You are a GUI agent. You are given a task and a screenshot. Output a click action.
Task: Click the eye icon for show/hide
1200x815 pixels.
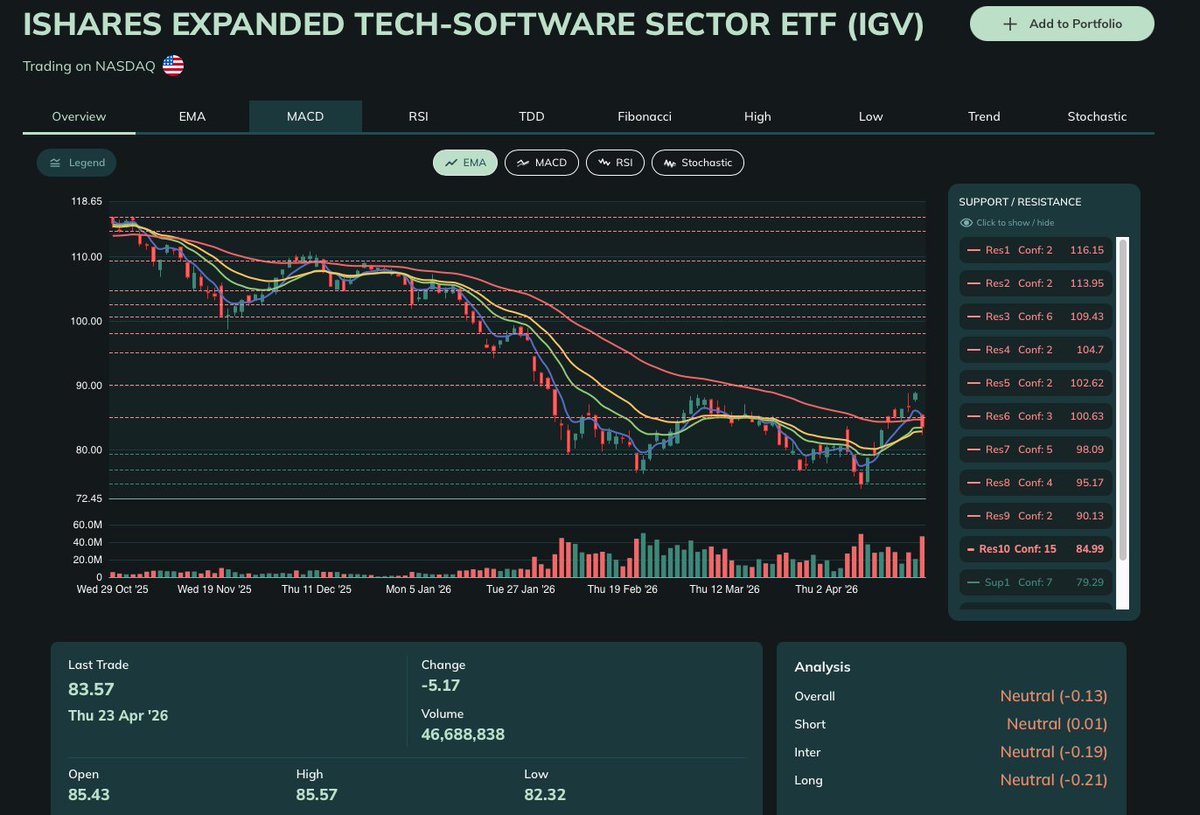click(x=966, y=223)
